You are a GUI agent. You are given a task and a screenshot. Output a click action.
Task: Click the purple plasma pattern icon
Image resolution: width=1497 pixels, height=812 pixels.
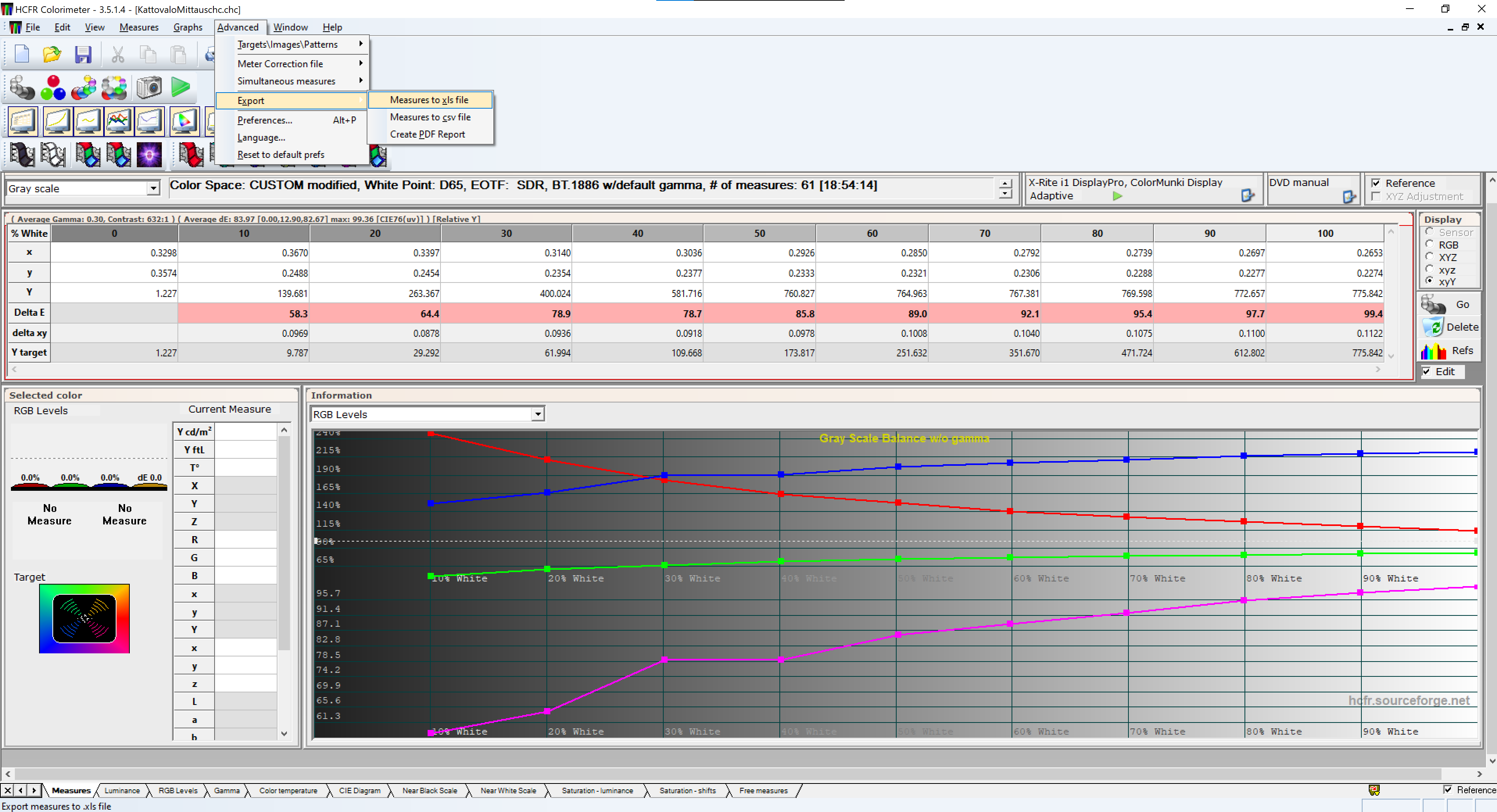point(149,155)
